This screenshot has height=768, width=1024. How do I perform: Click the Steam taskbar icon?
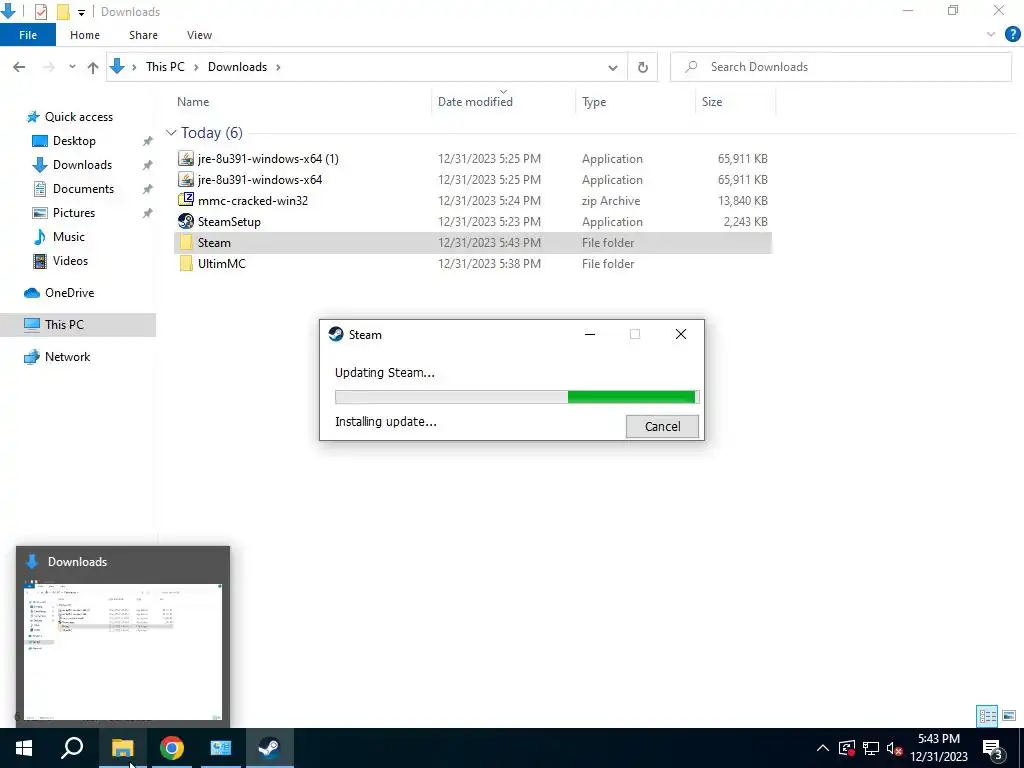[269, 748]
